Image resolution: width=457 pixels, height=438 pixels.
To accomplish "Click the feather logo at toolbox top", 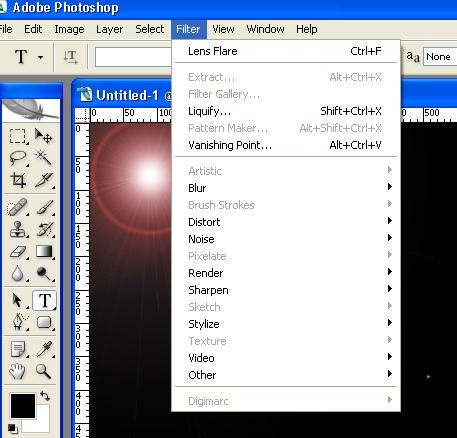I will (31, 110).
